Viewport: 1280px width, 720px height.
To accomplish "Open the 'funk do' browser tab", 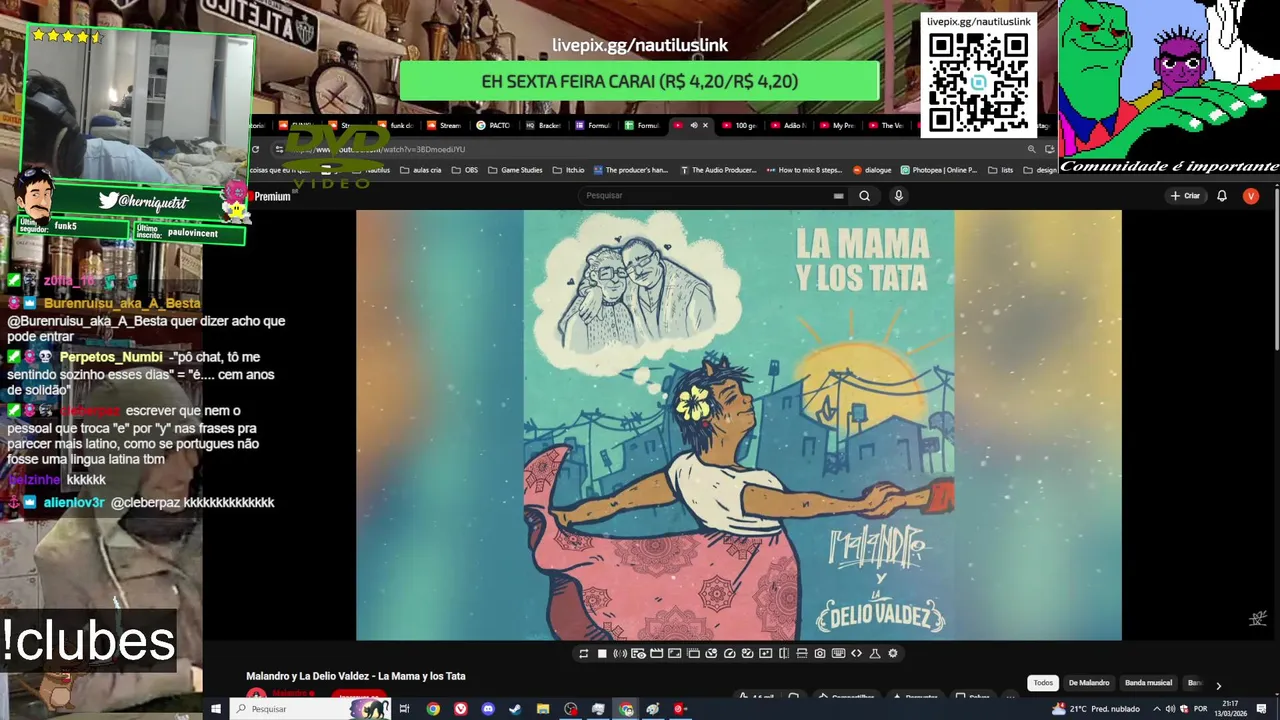I will (396, 126).
